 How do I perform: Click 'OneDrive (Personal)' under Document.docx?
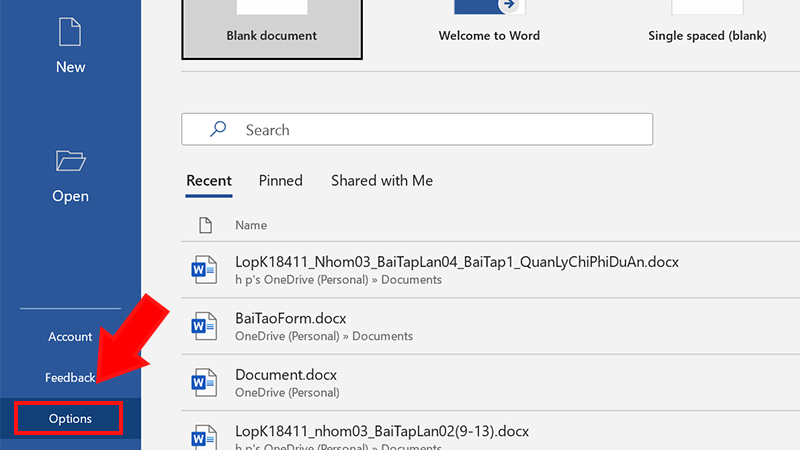(287, 392)
